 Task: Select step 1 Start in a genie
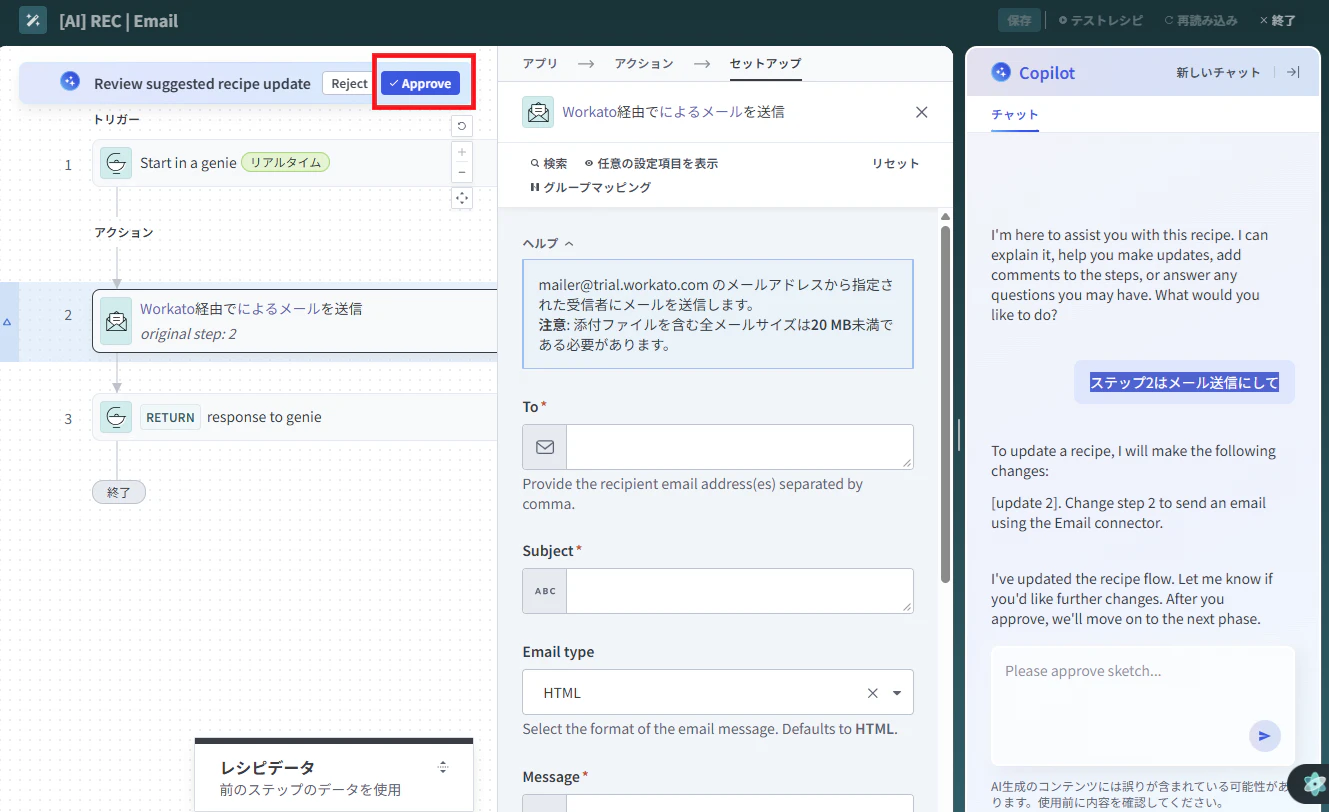click(x=295, y=163)
